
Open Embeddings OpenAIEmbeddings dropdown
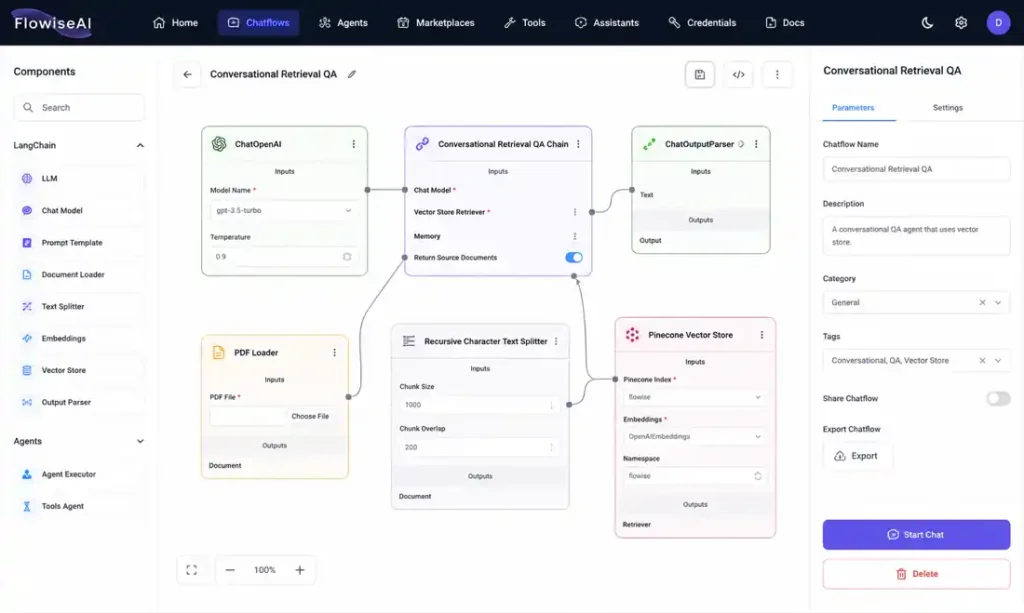694,436
